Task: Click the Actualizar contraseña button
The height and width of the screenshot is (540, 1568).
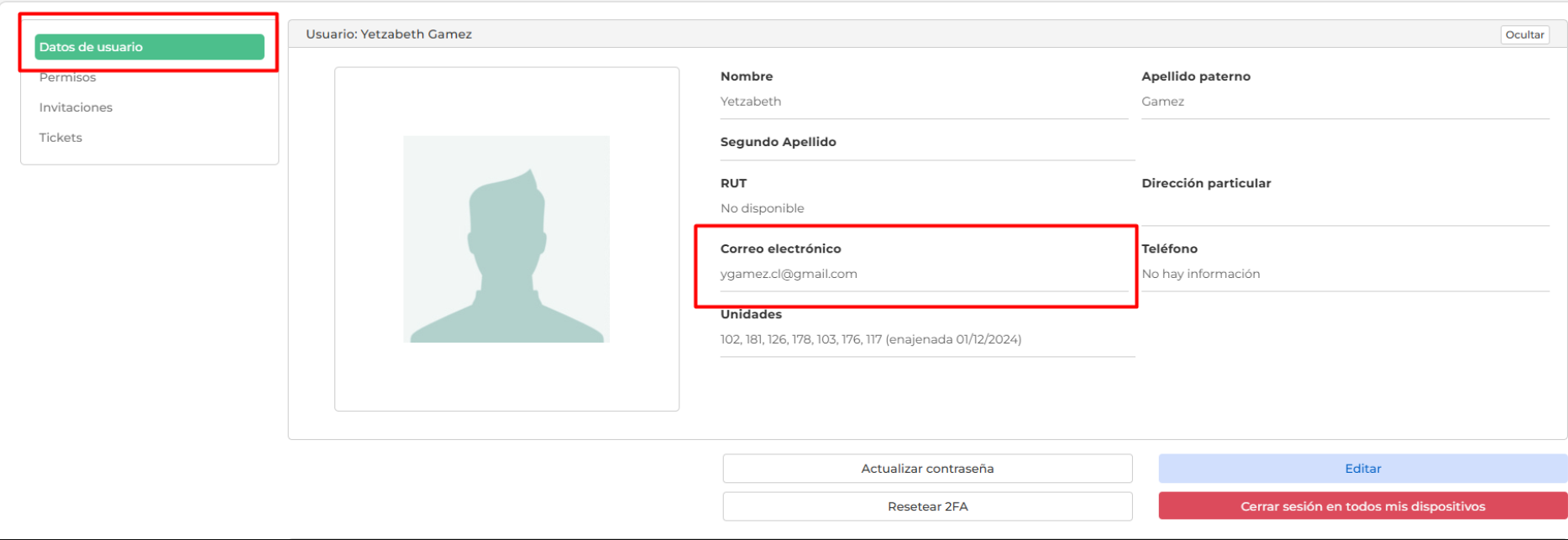Action: (x=927, y=469)
